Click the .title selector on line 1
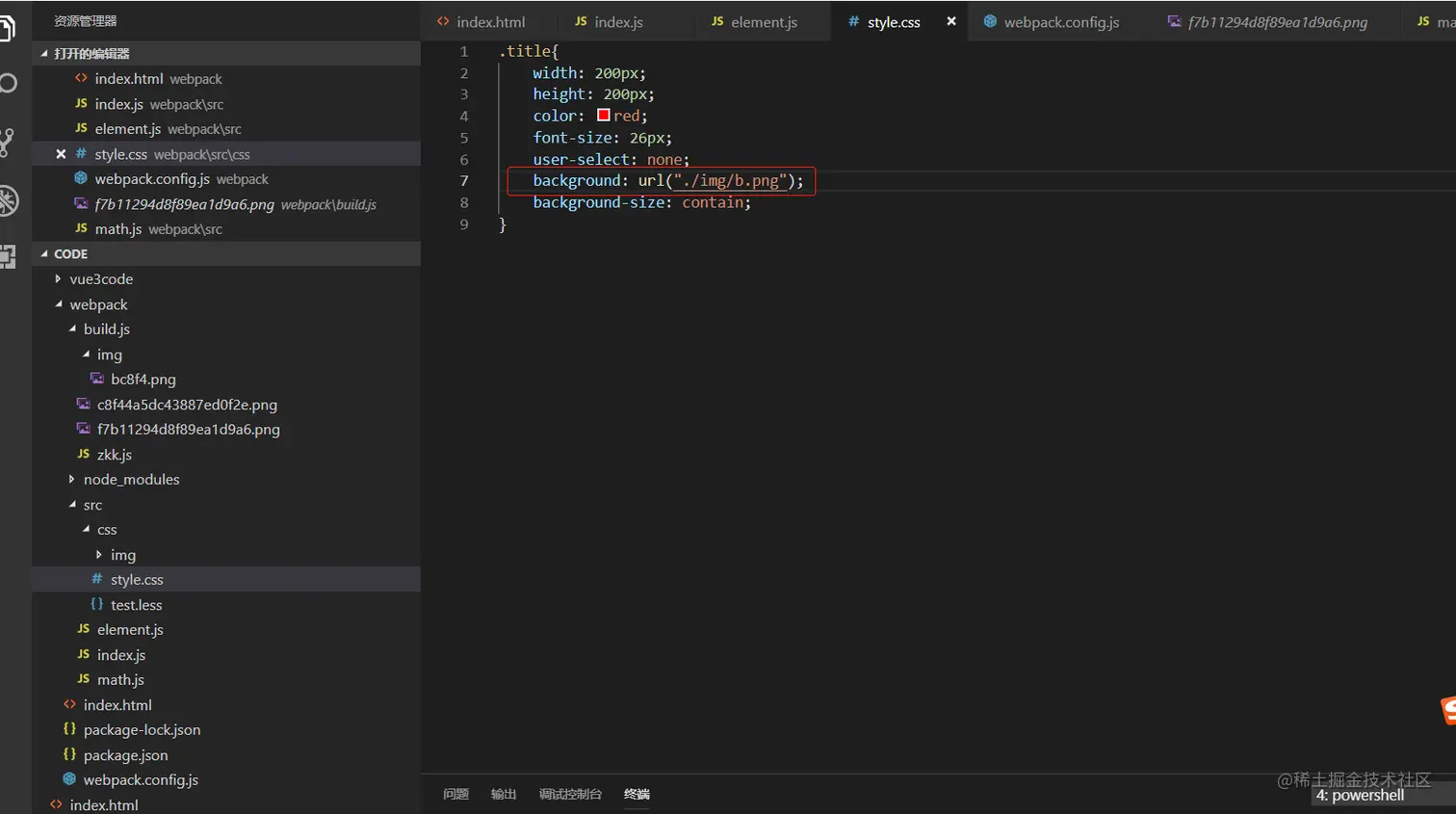This screenshot has height=814, width=1456. (525, 51)
